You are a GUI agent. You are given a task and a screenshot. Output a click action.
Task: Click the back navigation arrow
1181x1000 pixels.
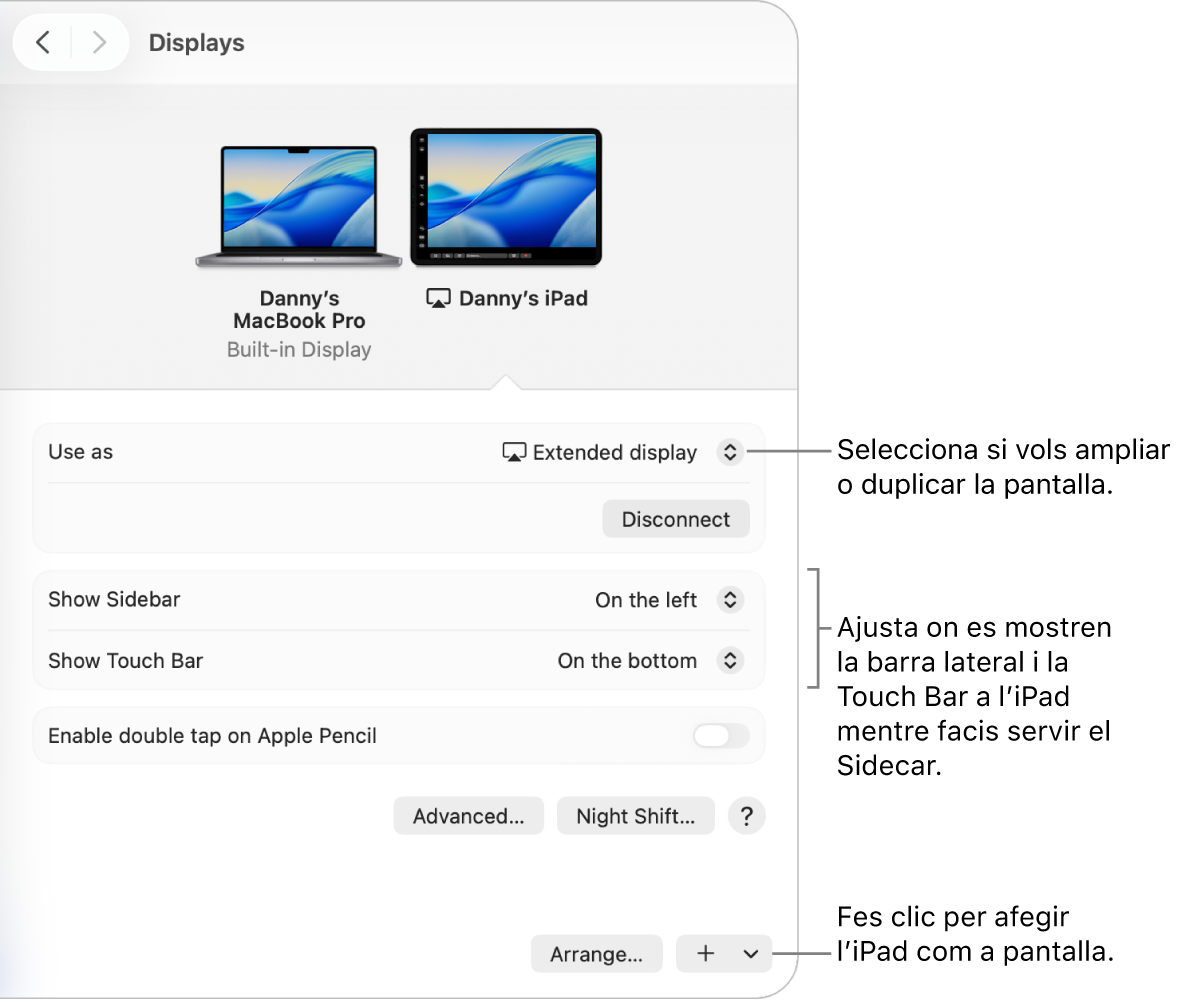click(43, 42)
